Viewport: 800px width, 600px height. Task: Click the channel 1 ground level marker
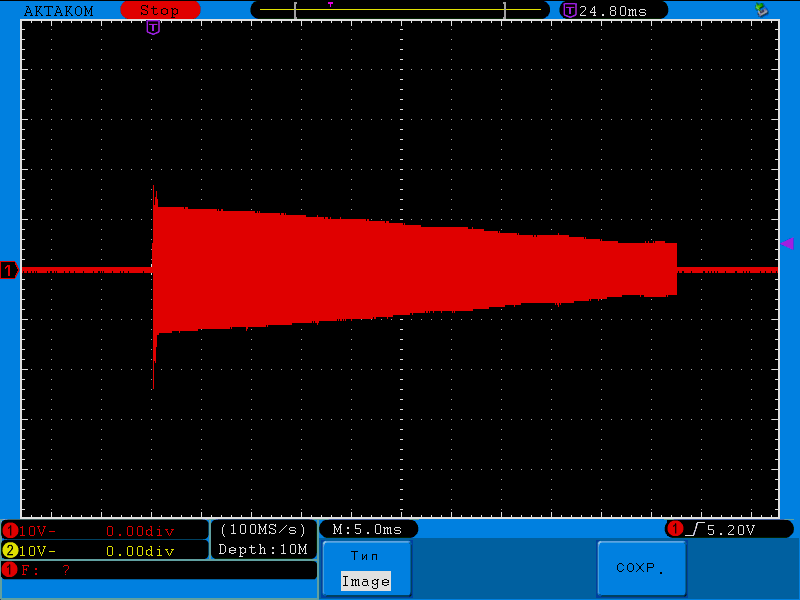9,270
